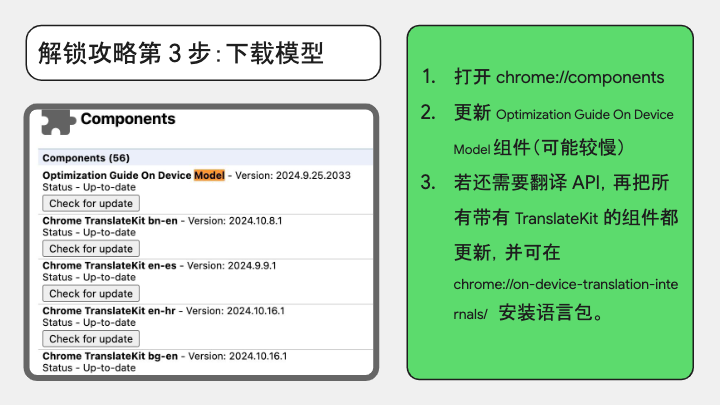Click the Components page heading

pyautogui.click(x=128, y=119)
